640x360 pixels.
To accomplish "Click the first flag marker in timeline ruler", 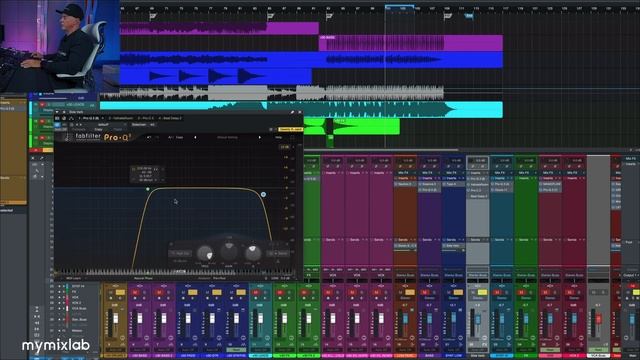I will pos(153,16).
